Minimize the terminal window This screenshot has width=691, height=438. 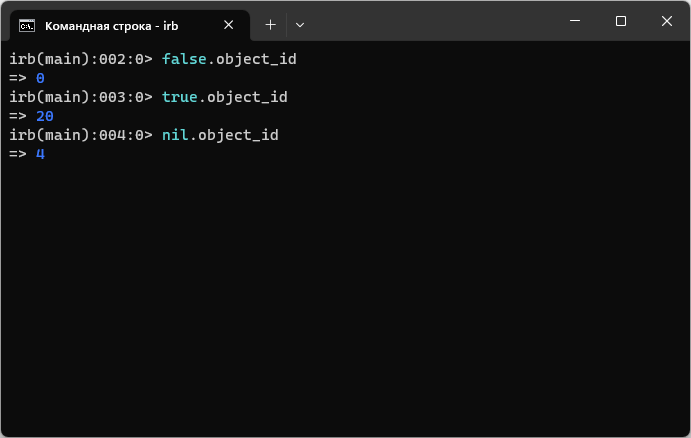pos(575,21)
